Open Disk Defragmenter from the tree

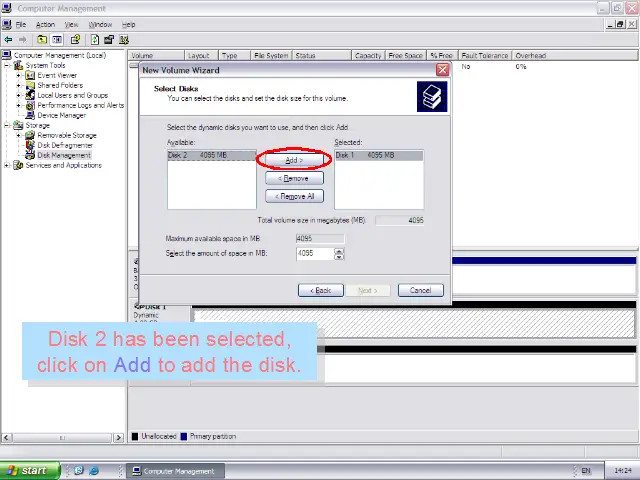67,145
